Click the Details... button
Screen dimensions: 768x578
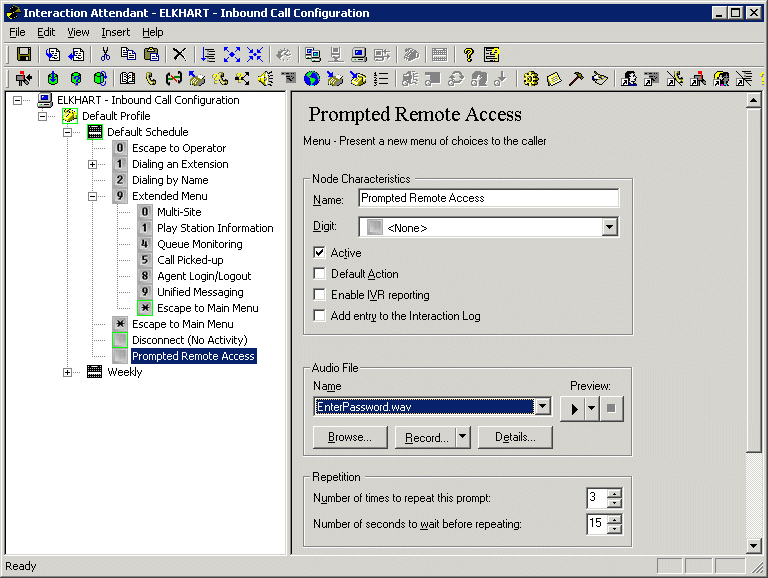click(x=515, y=437)
